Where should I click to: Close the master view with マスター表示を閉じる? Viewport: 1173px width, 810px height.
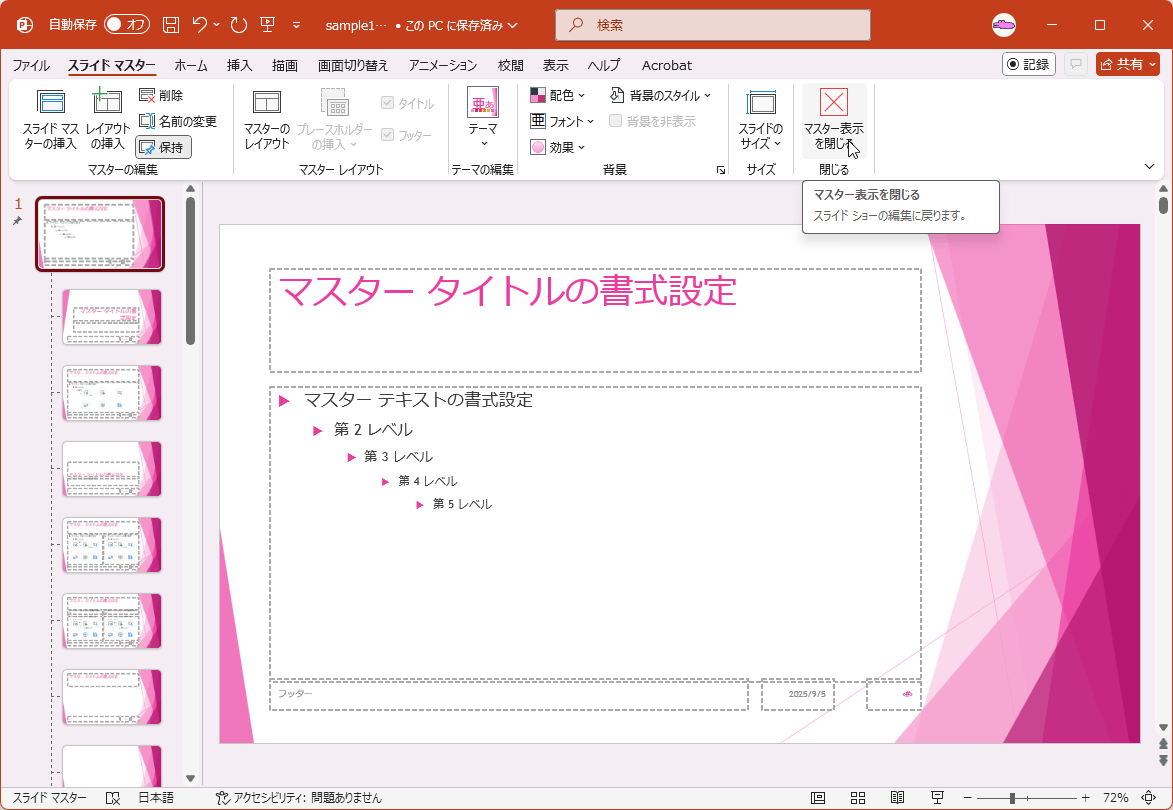[x=833, y=120]
